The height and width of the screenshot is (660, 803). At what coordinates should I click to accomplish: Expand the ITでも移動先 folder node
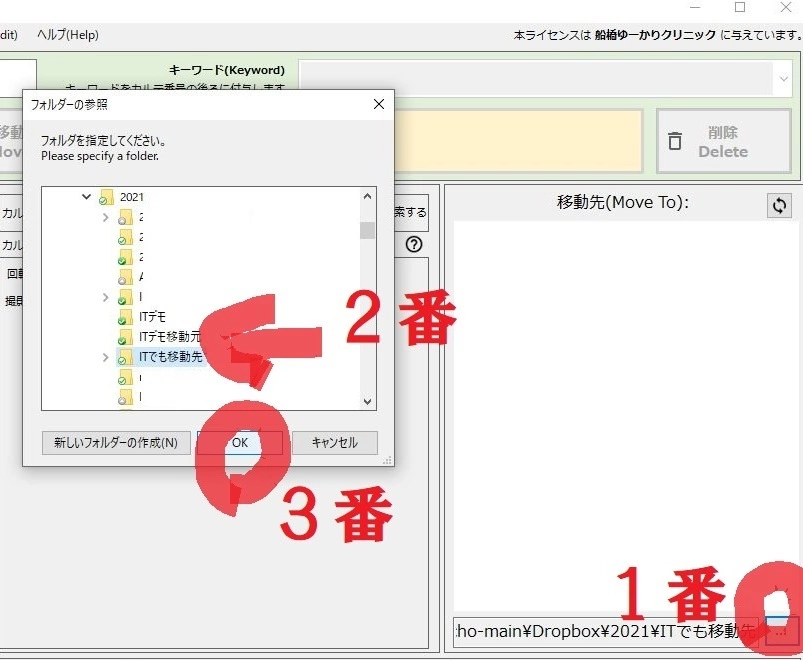106,357
